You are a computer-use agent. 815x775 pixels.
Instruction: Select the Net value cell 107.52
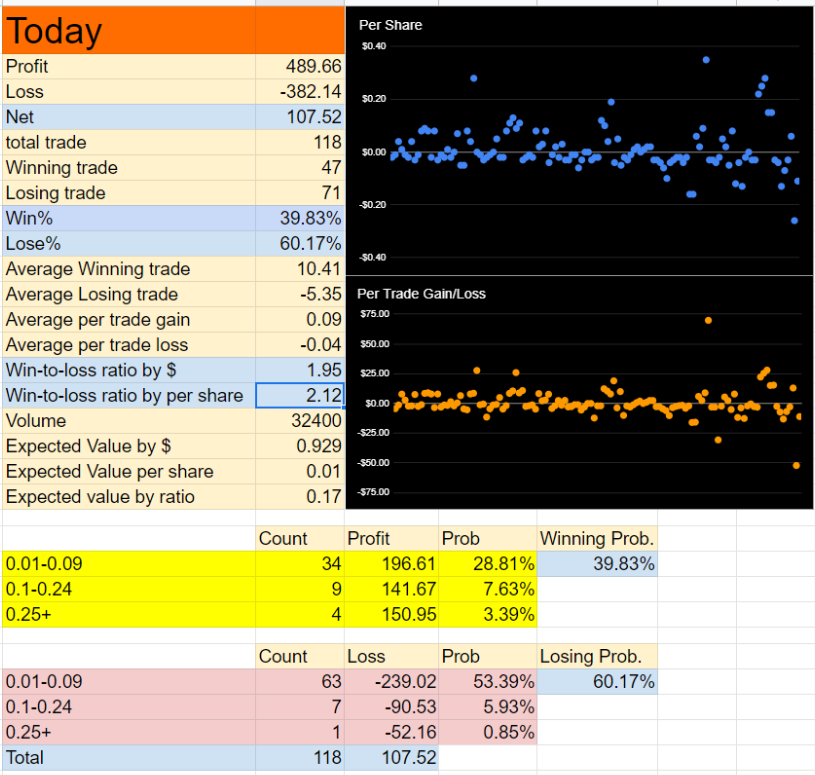click(x=300, y=117)
